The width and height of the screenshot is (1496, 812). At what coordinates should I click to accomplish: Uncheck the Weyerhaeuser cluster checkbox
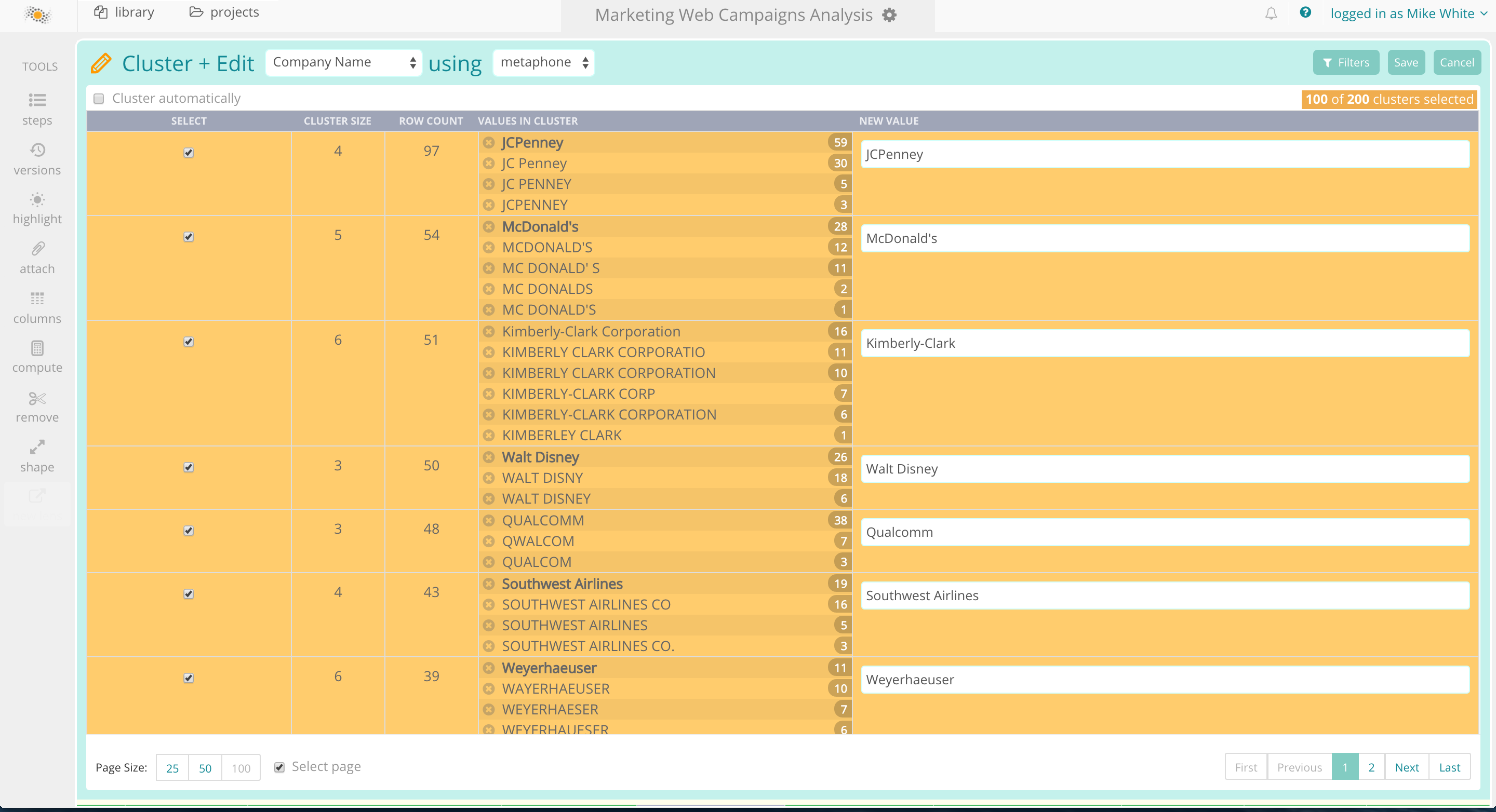tap(188, 678)
